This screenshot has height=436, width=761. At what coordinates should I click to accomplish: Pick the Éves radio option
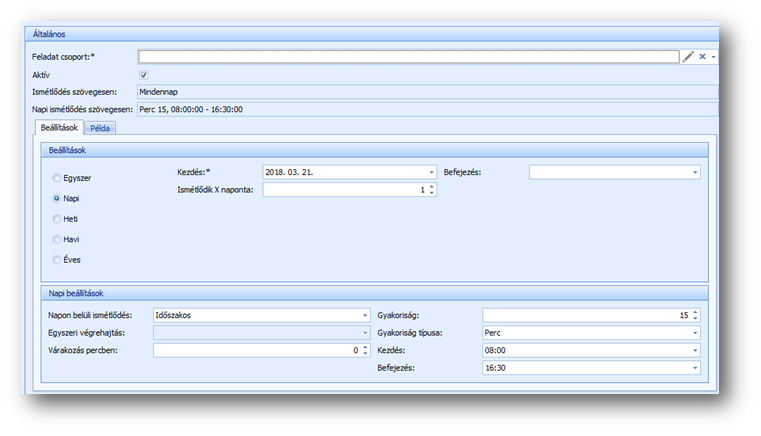click(x=56, y=260)
